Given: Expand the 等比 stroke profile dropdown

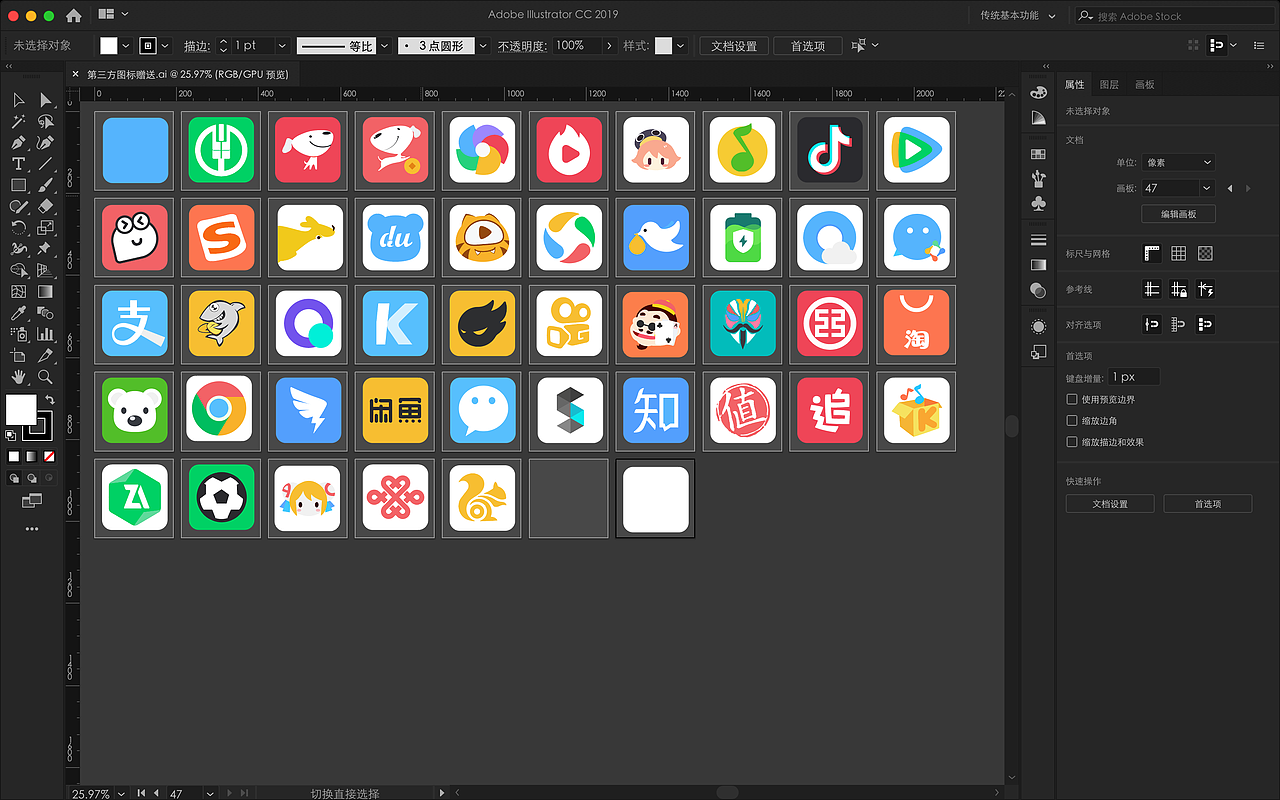Looking at the screenshot, I should [x=384, y=46].
